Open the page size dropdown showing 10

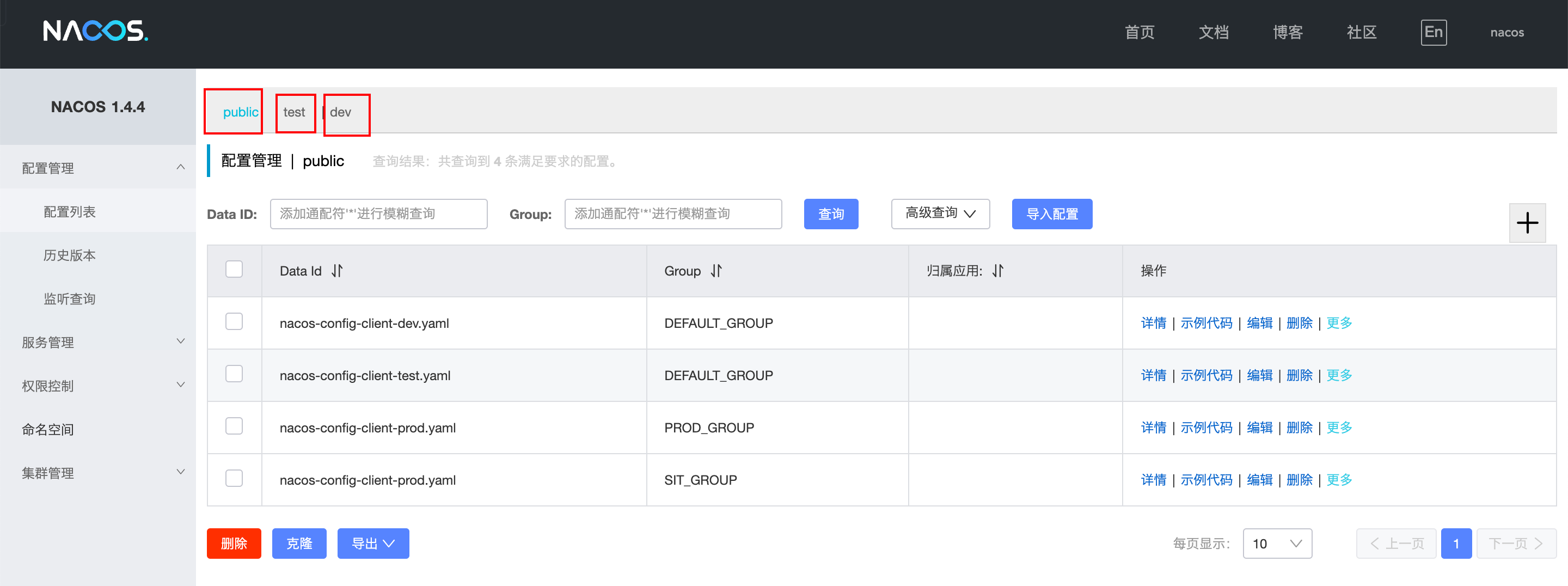(x=1277, y=544)
